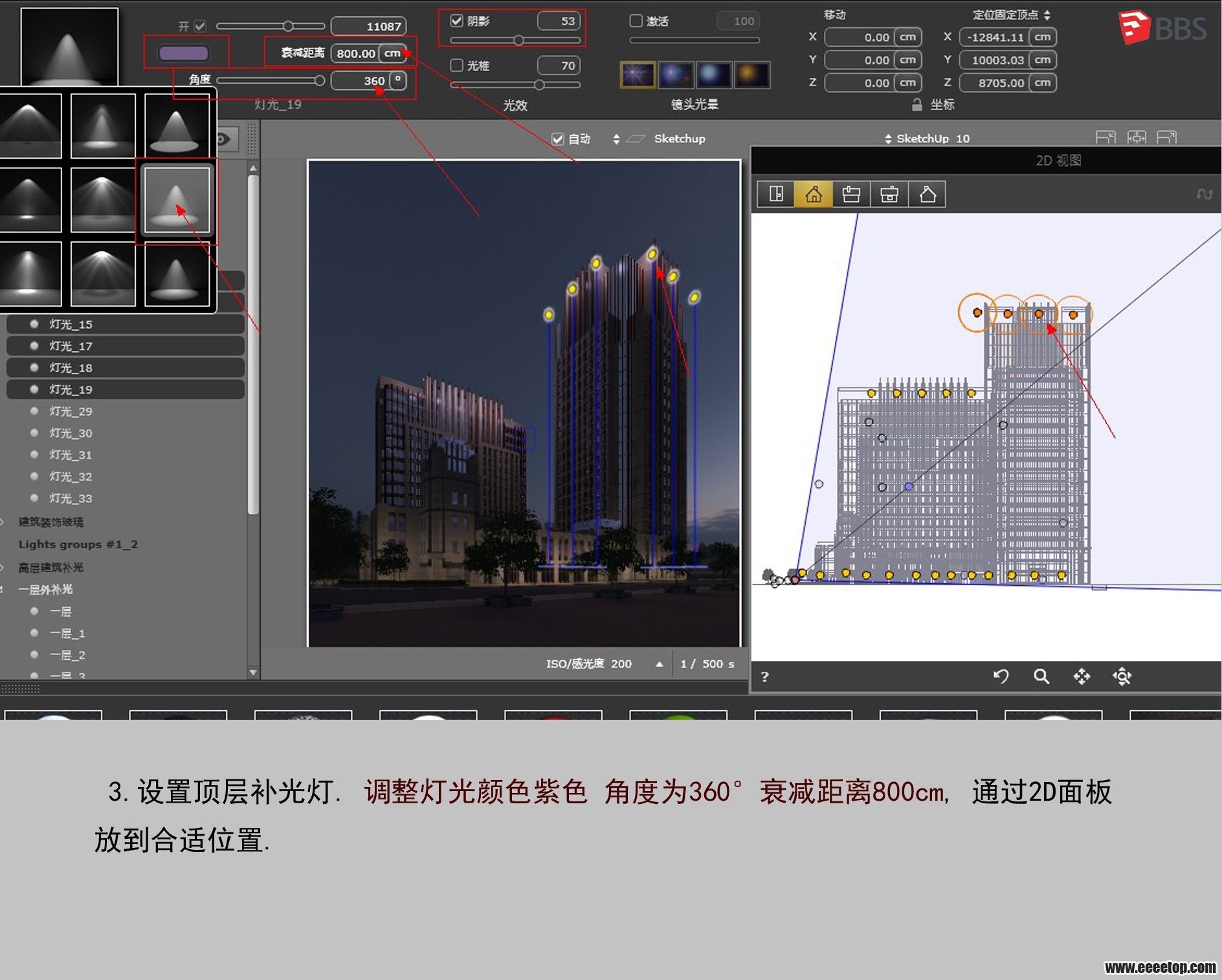1222x980 pixels.
Task: Select the third elevation view icon in 2D panel
Action: (851, 194)
